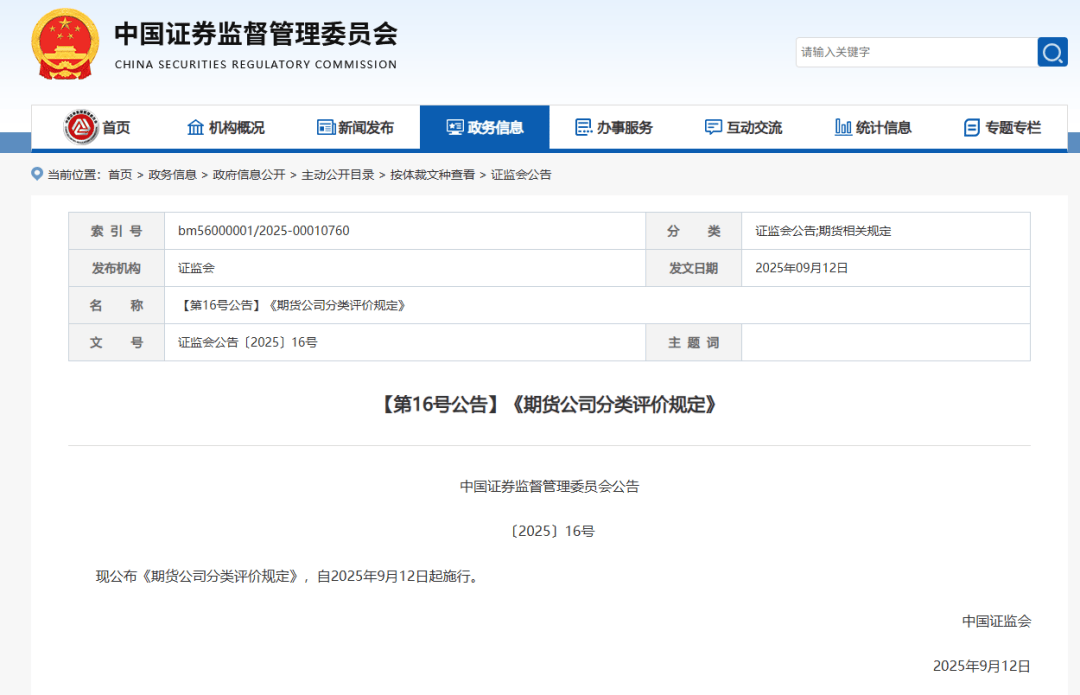
Task: Click the speech-bubble icon beside 互动交流
Action: pos(712,127)
